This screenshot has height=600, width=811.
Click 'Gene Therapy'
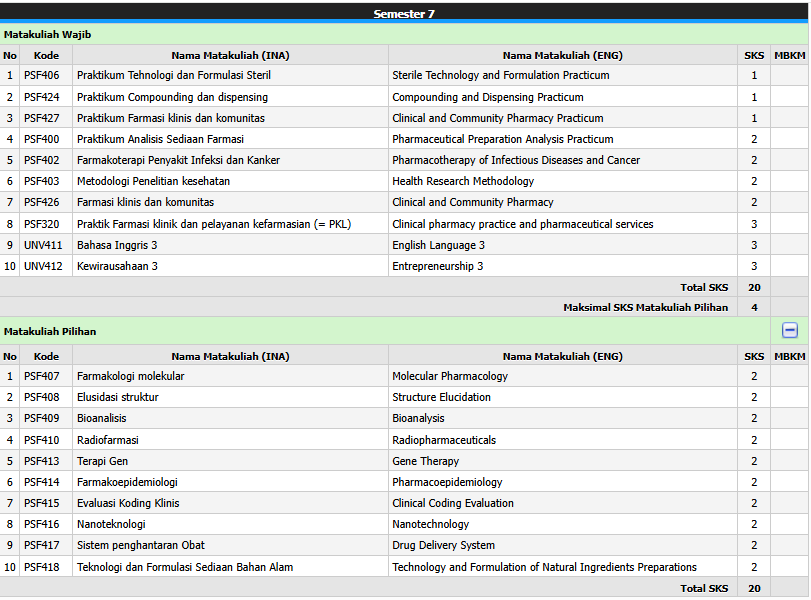(x=425, y=461)
